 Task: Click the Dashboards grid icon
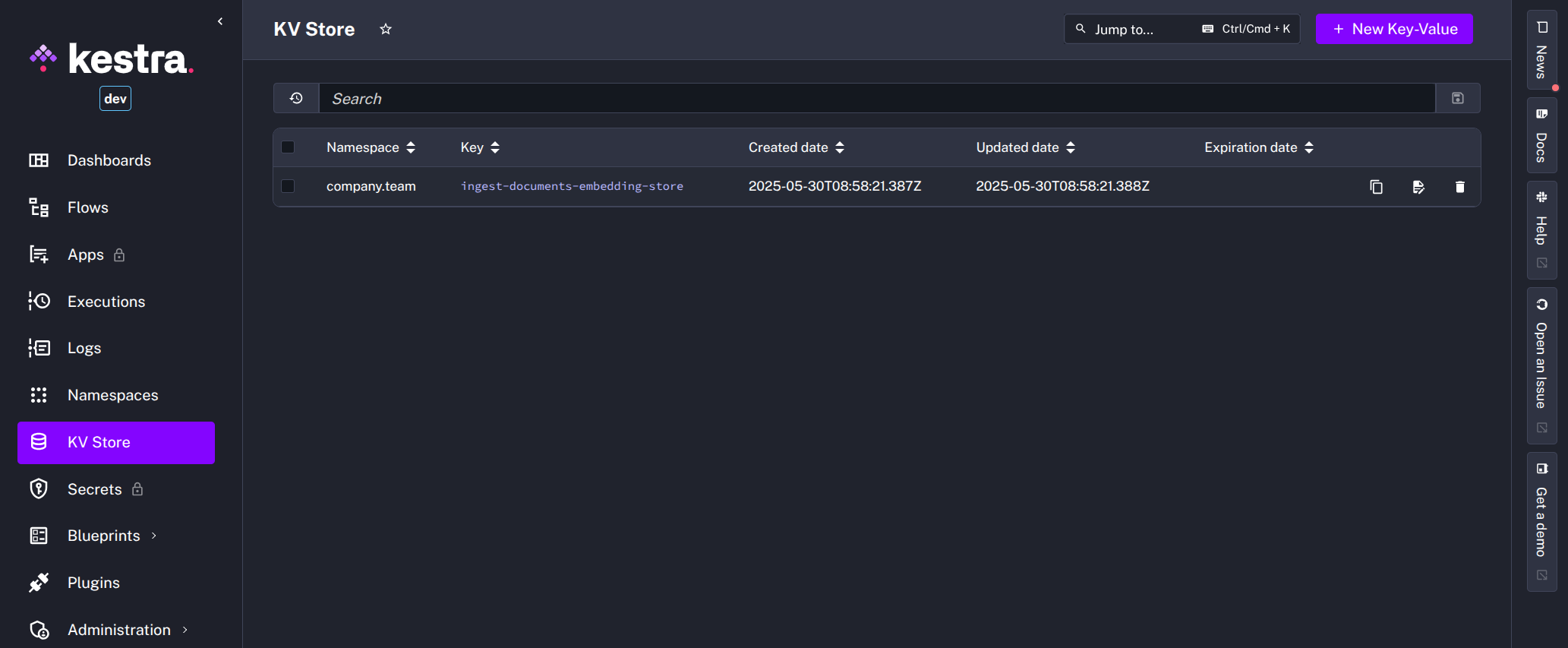[x=39, y=160]
